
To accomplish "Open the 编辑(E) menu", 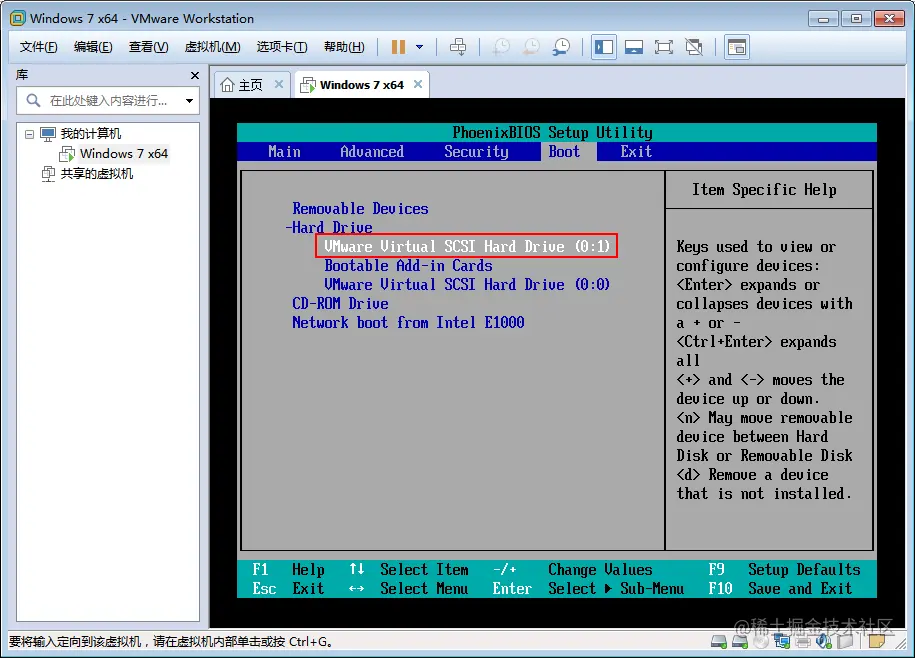I will coord(93,47).
